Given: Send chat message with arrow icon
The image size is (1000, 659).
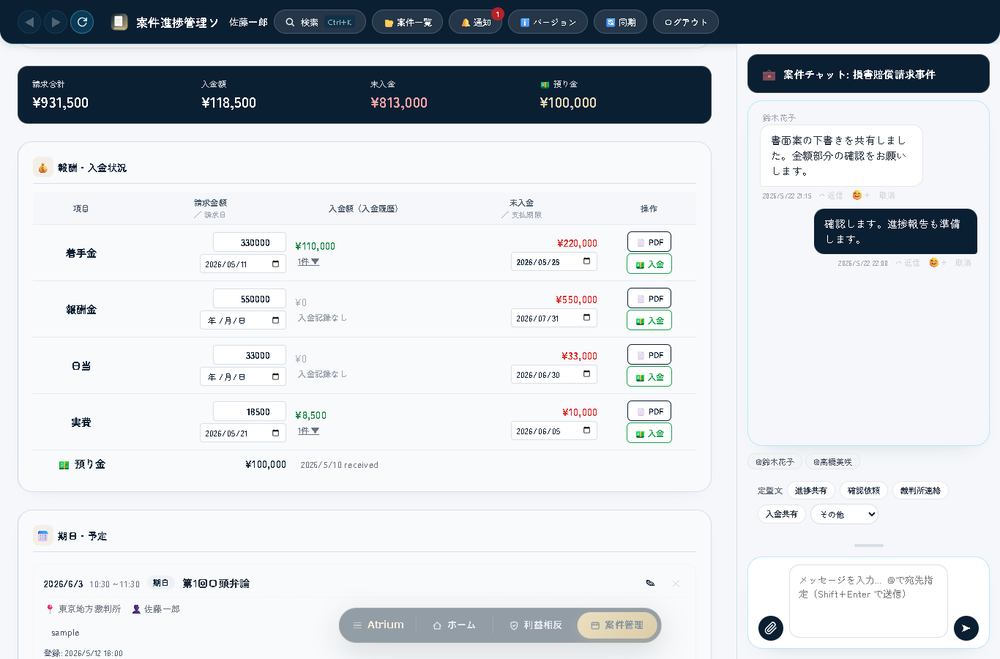Looking at the screenshot, I should 966,628.
